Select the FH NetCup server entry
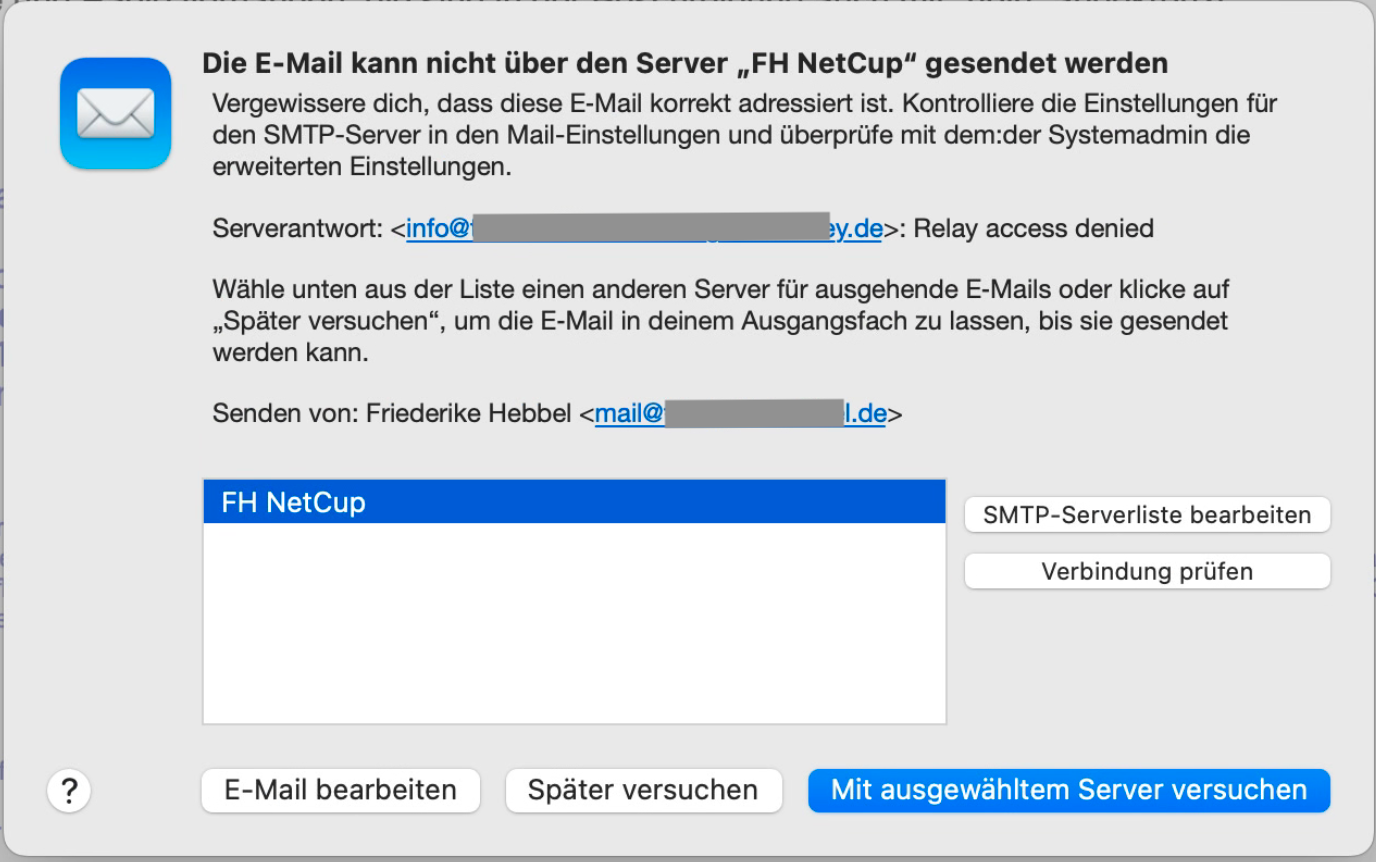1376x862 pixels. coord(573,502)
